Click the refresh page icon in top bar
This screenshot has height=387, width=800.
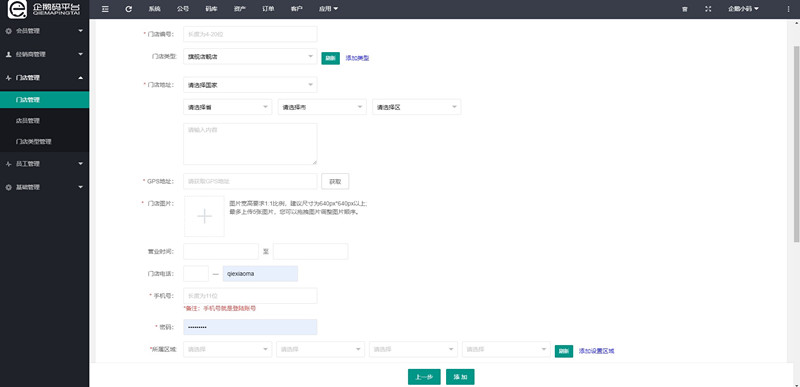click(129, 9)
